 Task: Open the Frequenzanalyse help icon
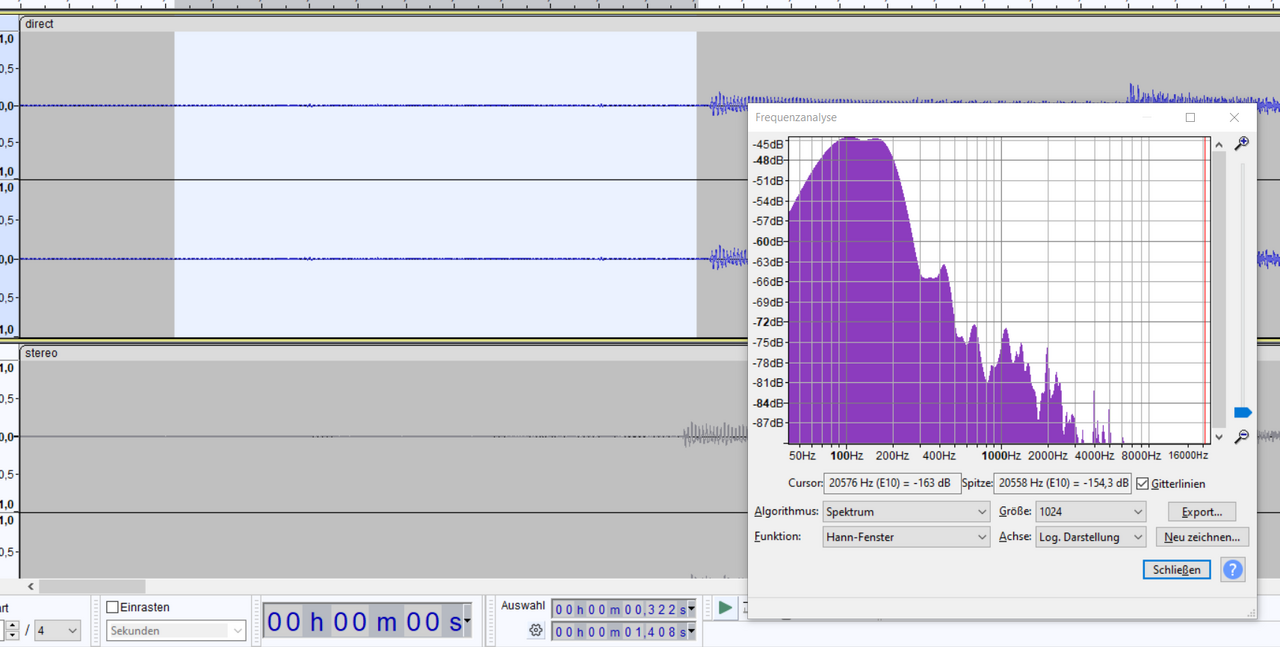(1233, 569)
